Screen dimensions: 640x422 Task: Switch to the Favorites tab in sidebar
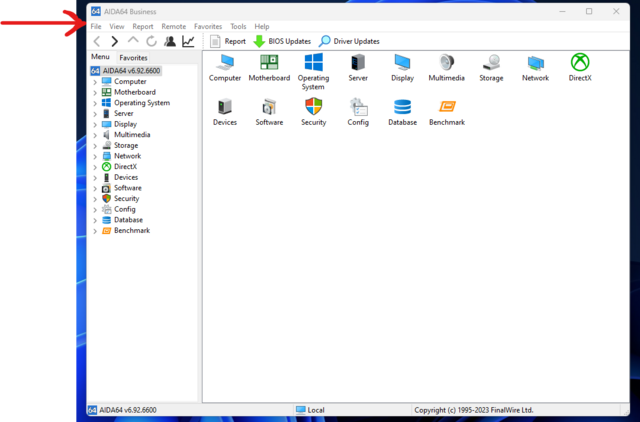pyautogui.click(x=134, y=58)
